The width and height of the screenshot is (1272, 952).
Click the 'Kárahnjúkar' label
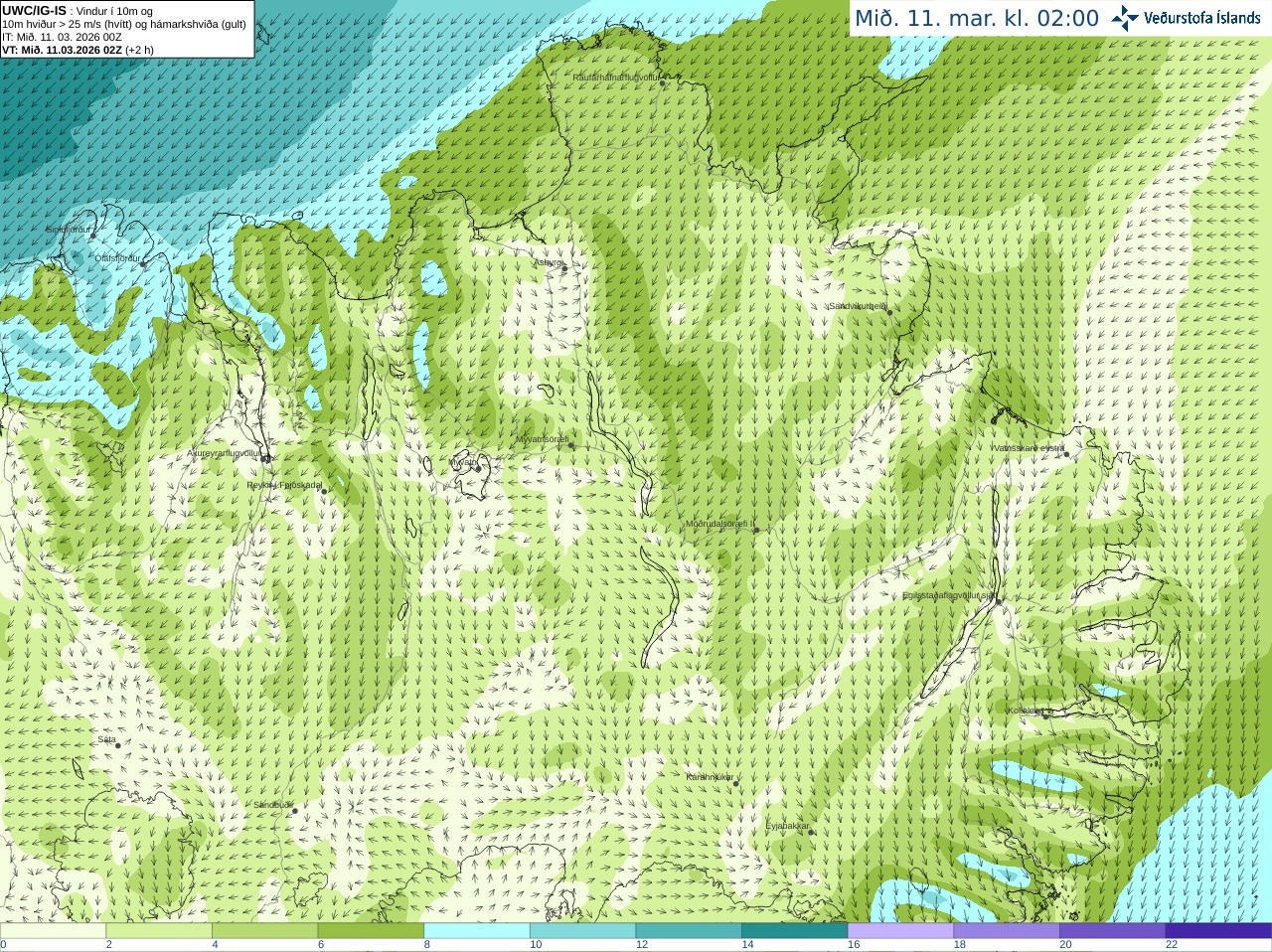(710, 777)
